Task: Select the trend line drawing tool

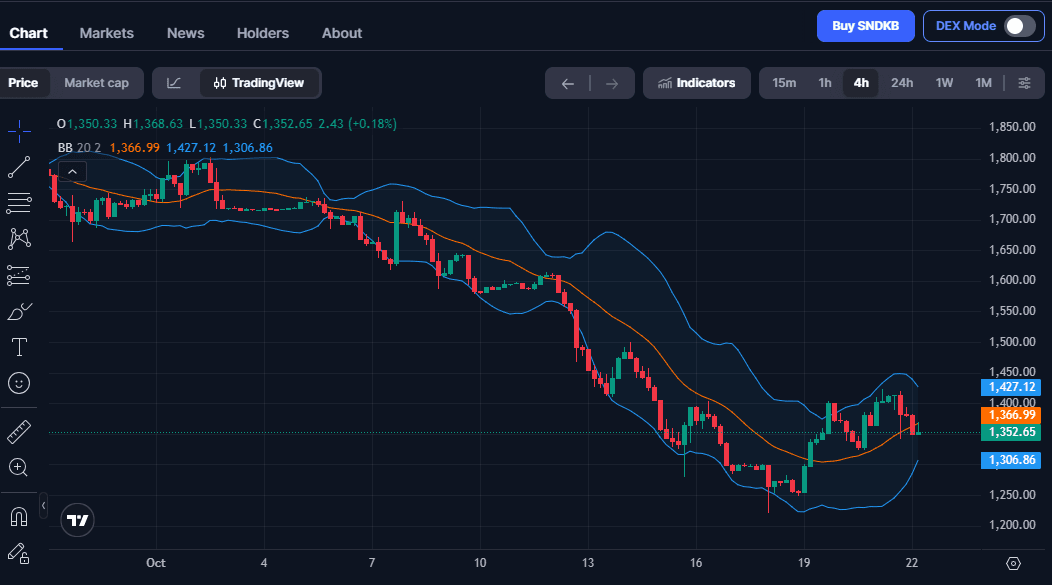Action: (19, 167)
